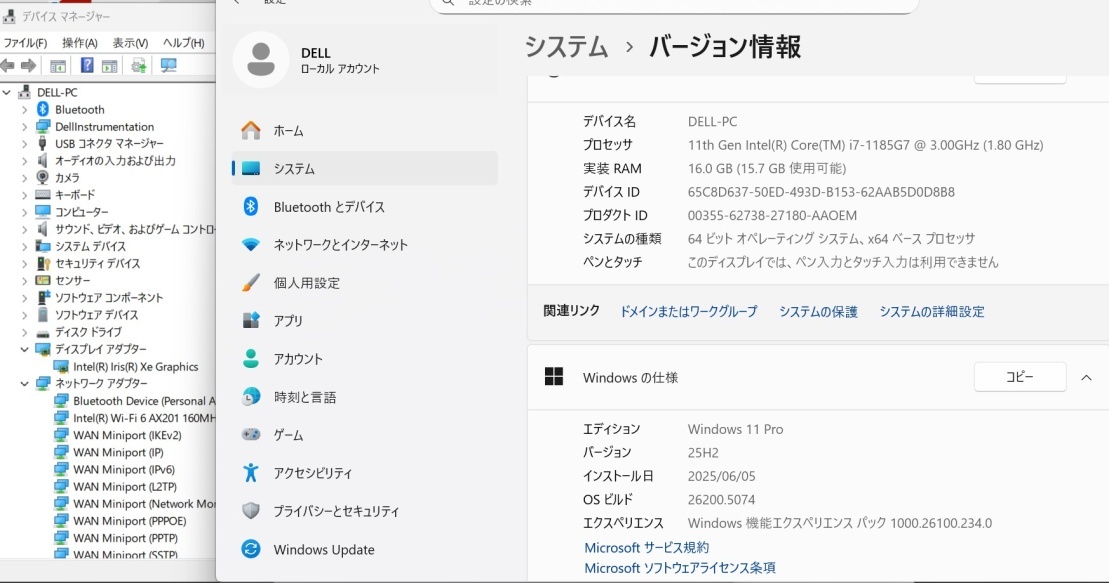This screenshot has height=583, width=1109.
Task: Click the 時刻と言語 globe-clock icon
Action: click(250, 397)
